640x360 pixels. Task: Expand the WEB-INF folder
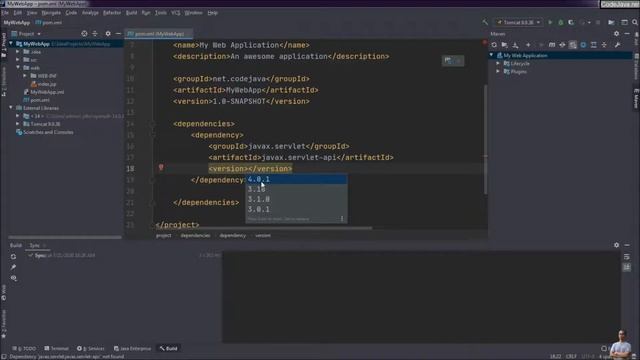[x=25, y=76]
